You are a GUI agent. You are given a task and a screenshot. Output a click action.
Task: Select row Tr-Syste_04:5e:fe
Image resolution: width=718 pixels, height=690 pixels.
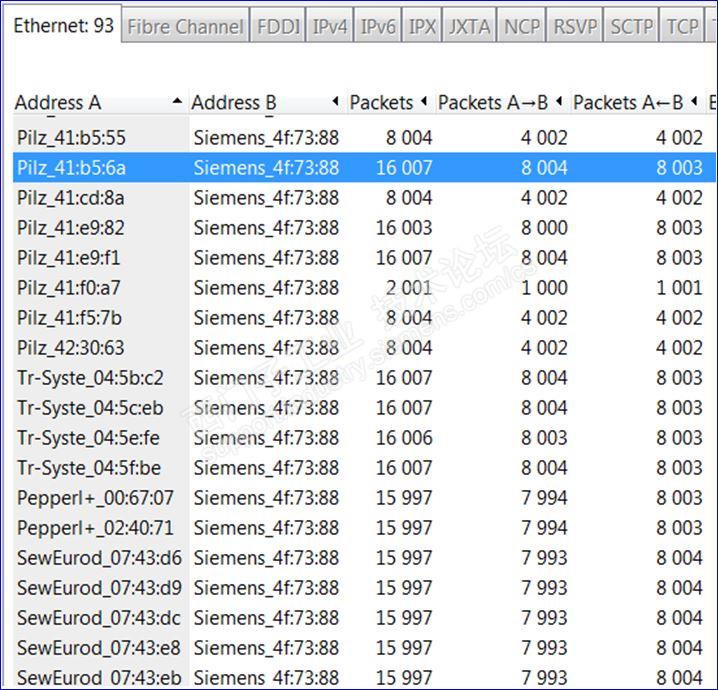tap(364, 438)
